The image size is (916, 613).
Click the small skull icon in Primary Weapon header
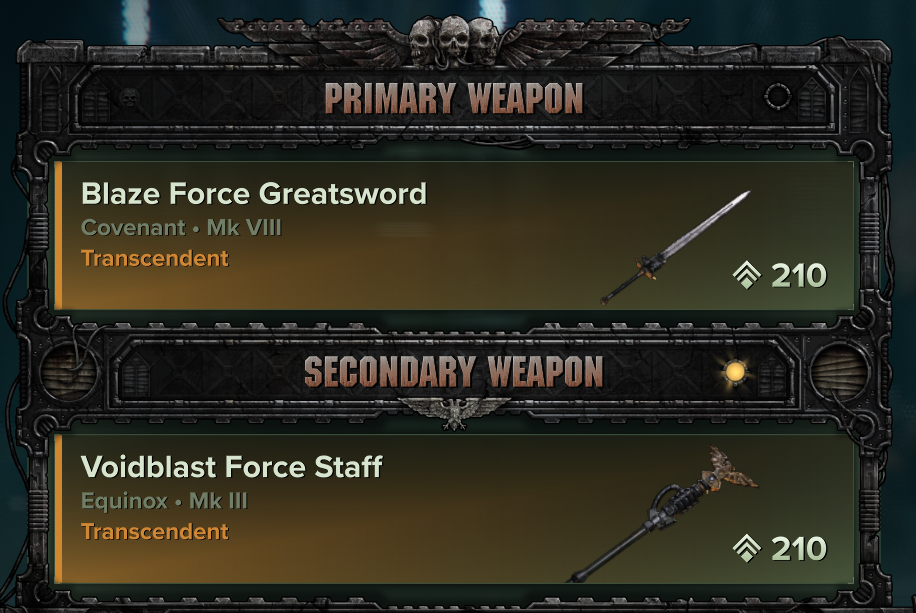pos(129,97)
